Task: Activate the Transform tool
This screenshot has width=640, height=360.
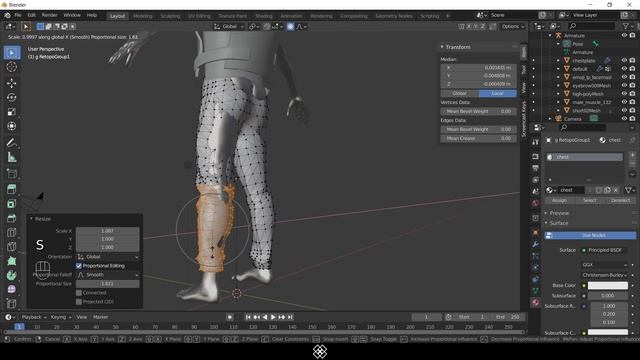Action: [x=12, y=126]
